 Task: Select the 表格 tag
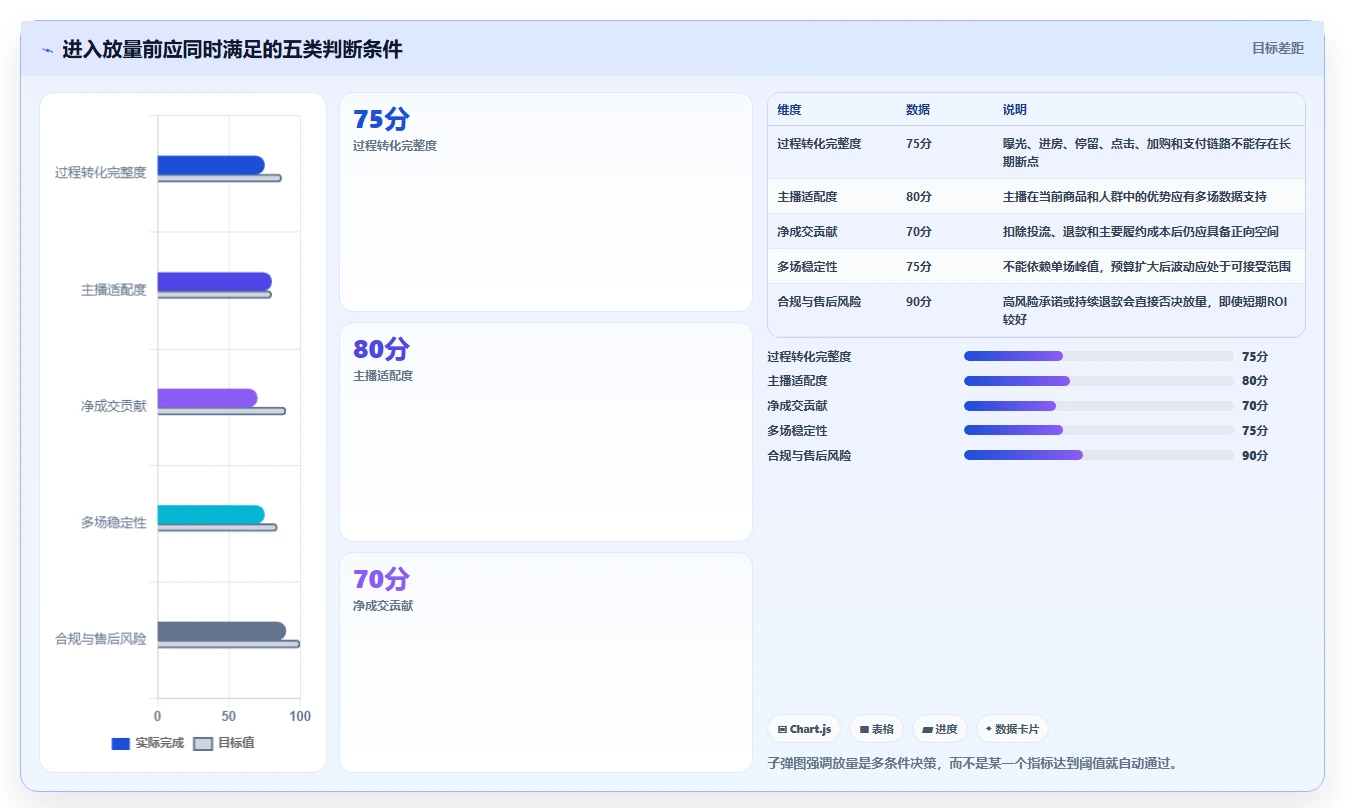tap(876, 729)
